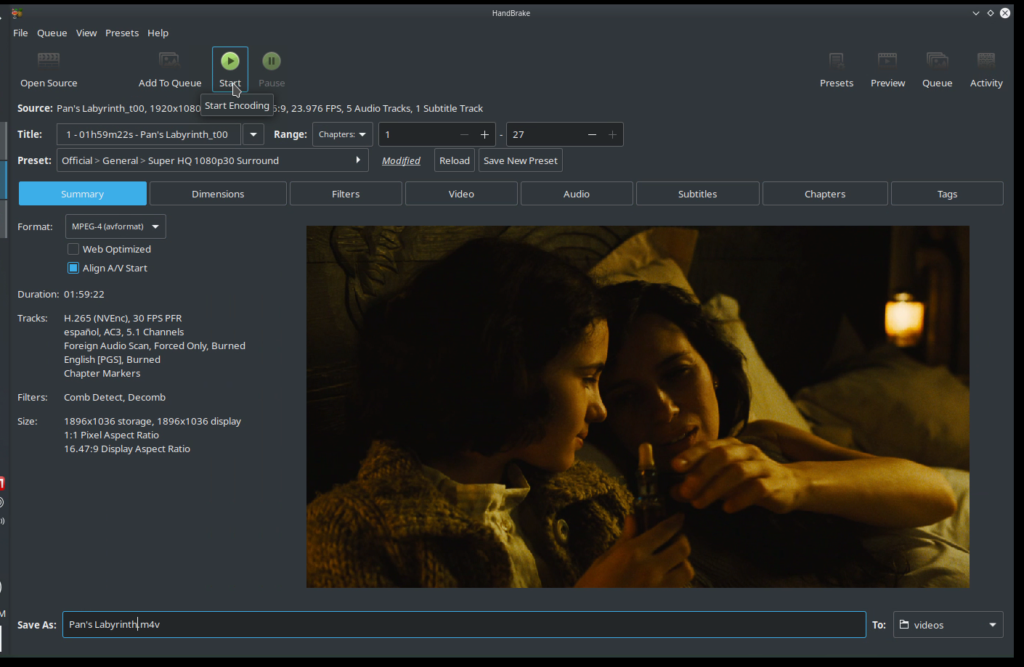The height and width of the screenshot is (667, 1024).
Task: Open the View menu
Action: (86, 33)
